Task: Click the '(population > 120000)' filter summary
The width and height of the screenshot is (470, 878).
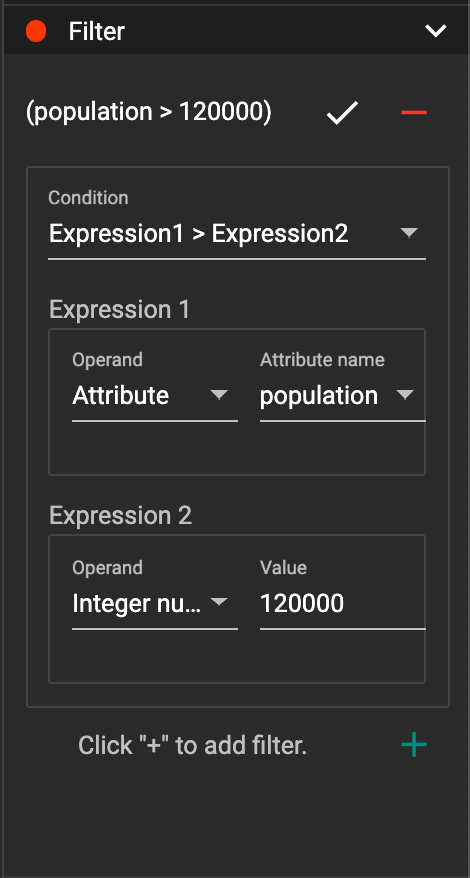Action: [x=149, y=113]
